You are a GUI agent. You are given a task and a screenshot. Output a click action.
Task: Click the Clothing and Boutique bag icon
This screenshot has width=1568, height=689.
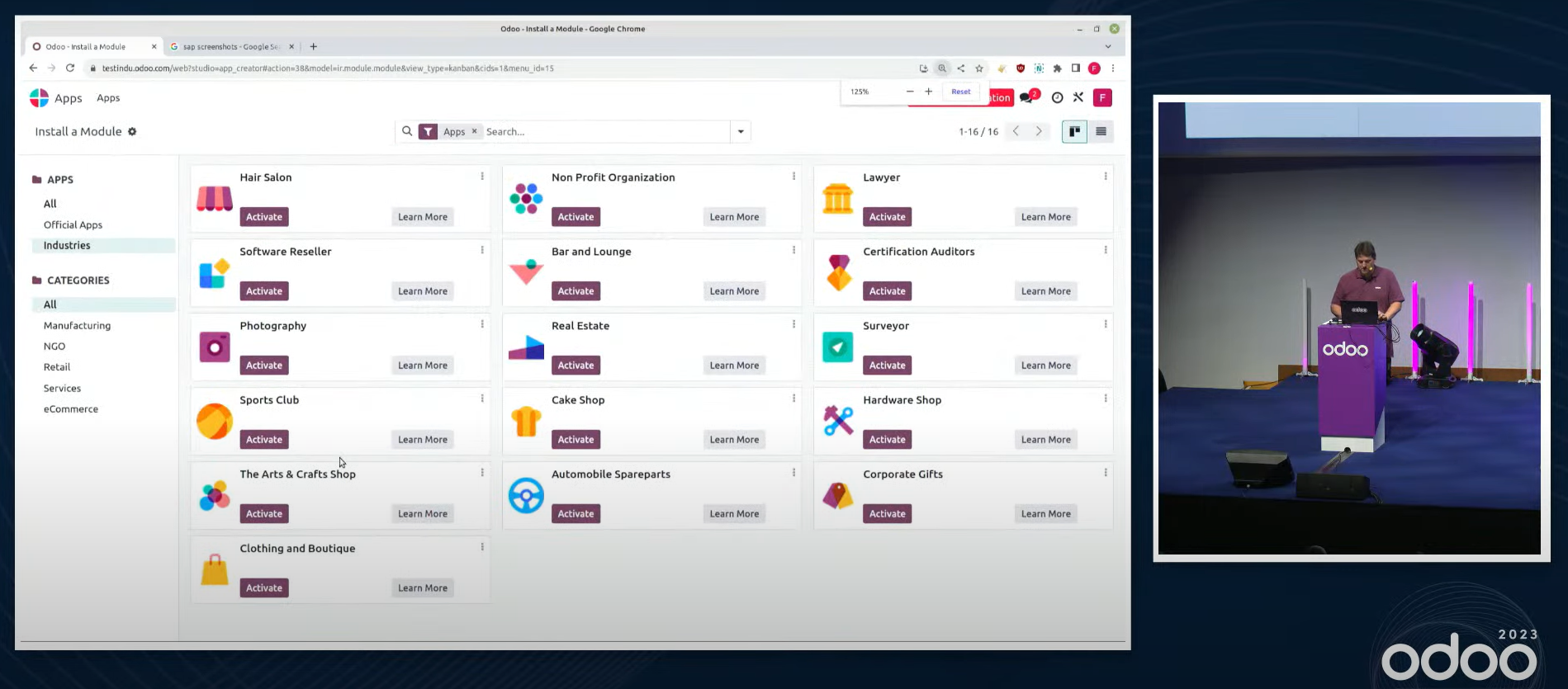tap(215, 570)
